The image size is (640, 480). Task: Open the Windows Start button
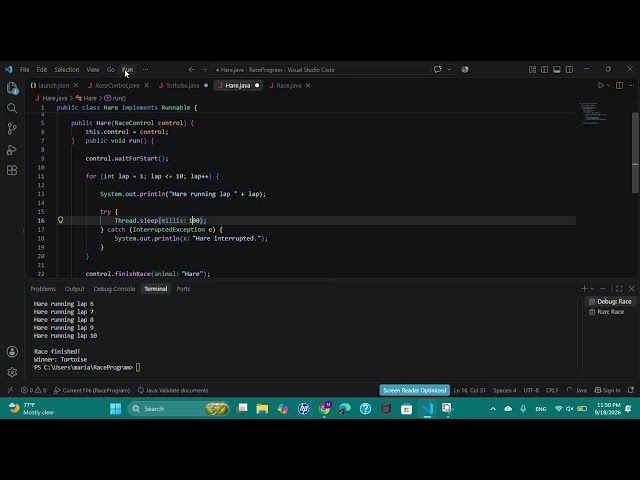click(x=116, y=409)
